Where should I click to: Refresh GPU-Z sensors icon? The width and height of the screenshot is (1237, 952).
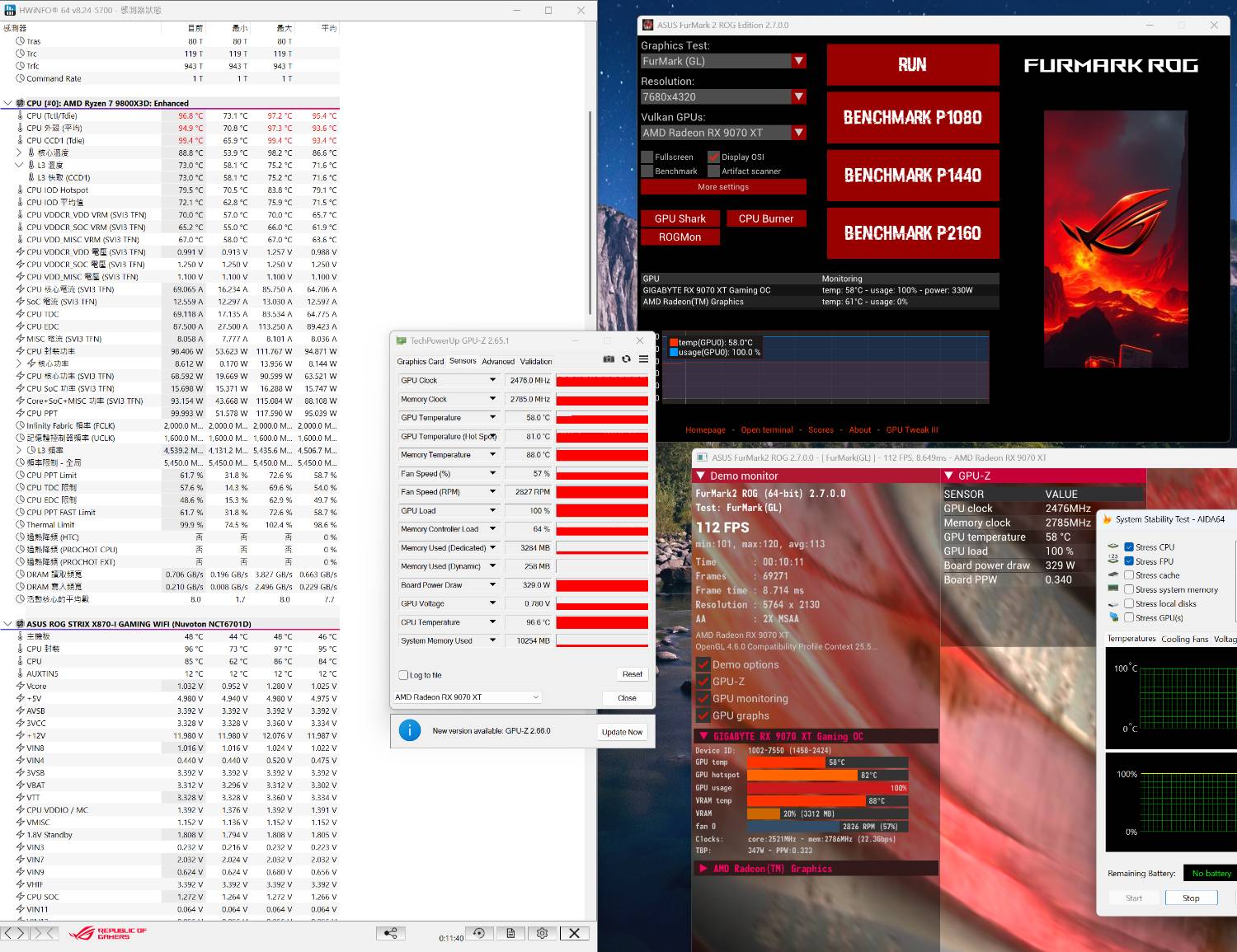pyautogui.click(x=626, y=359)
